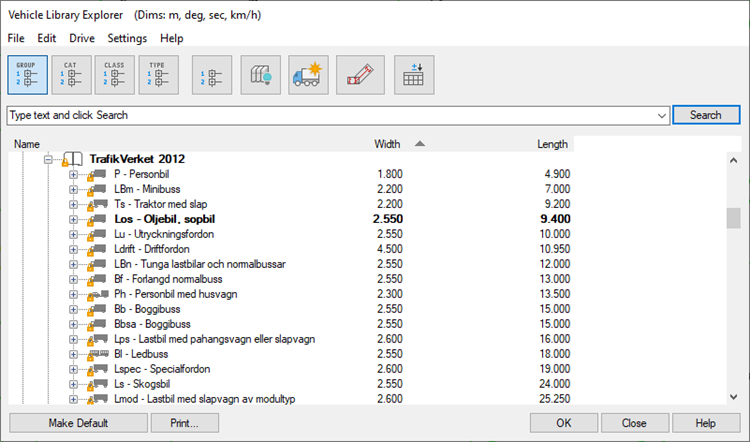Click the P - Personbil vehicle icon

click(x=98, y=174)
